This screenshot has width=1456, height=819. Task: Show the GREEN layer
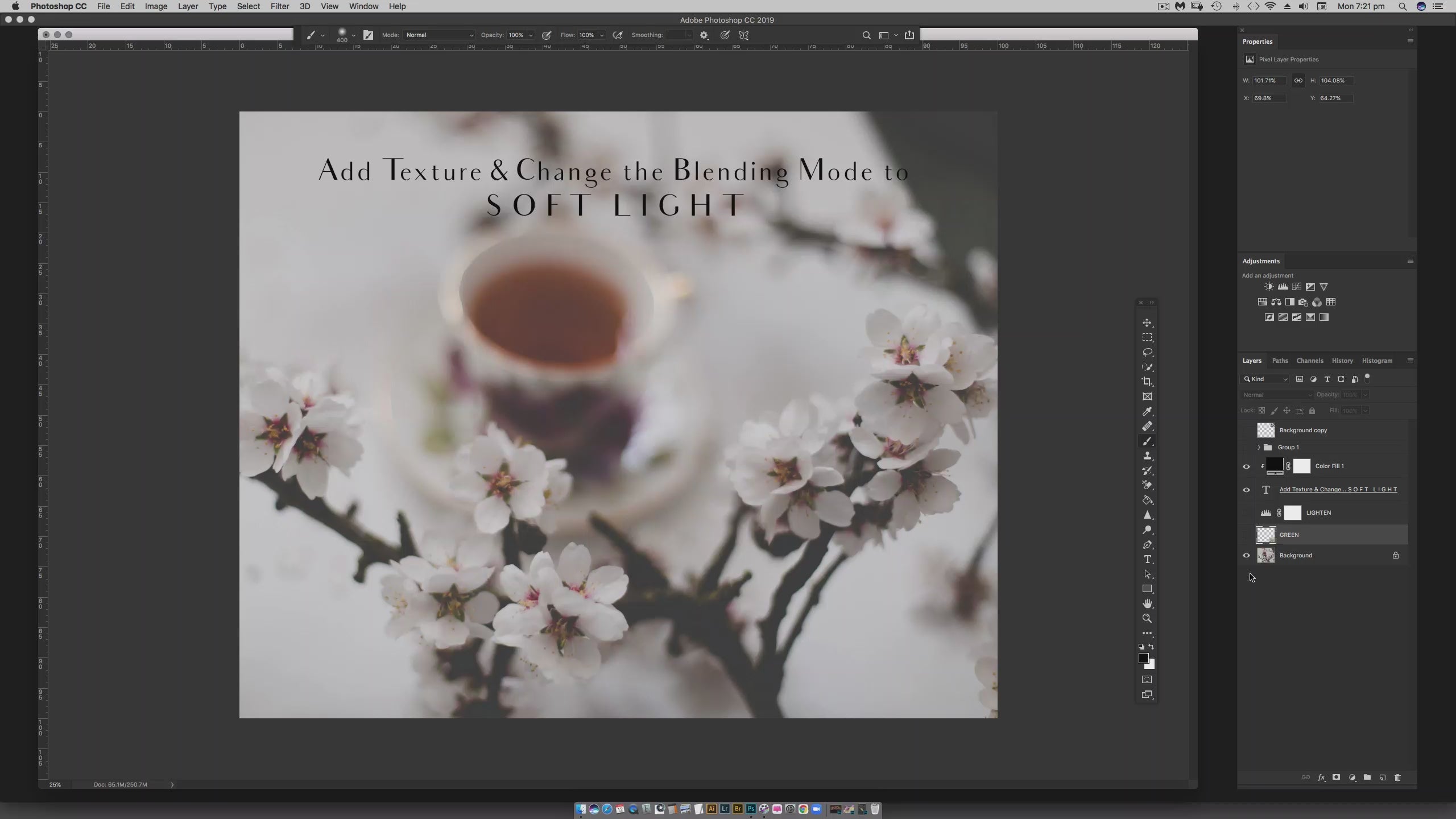click(x=1246, y=535)
